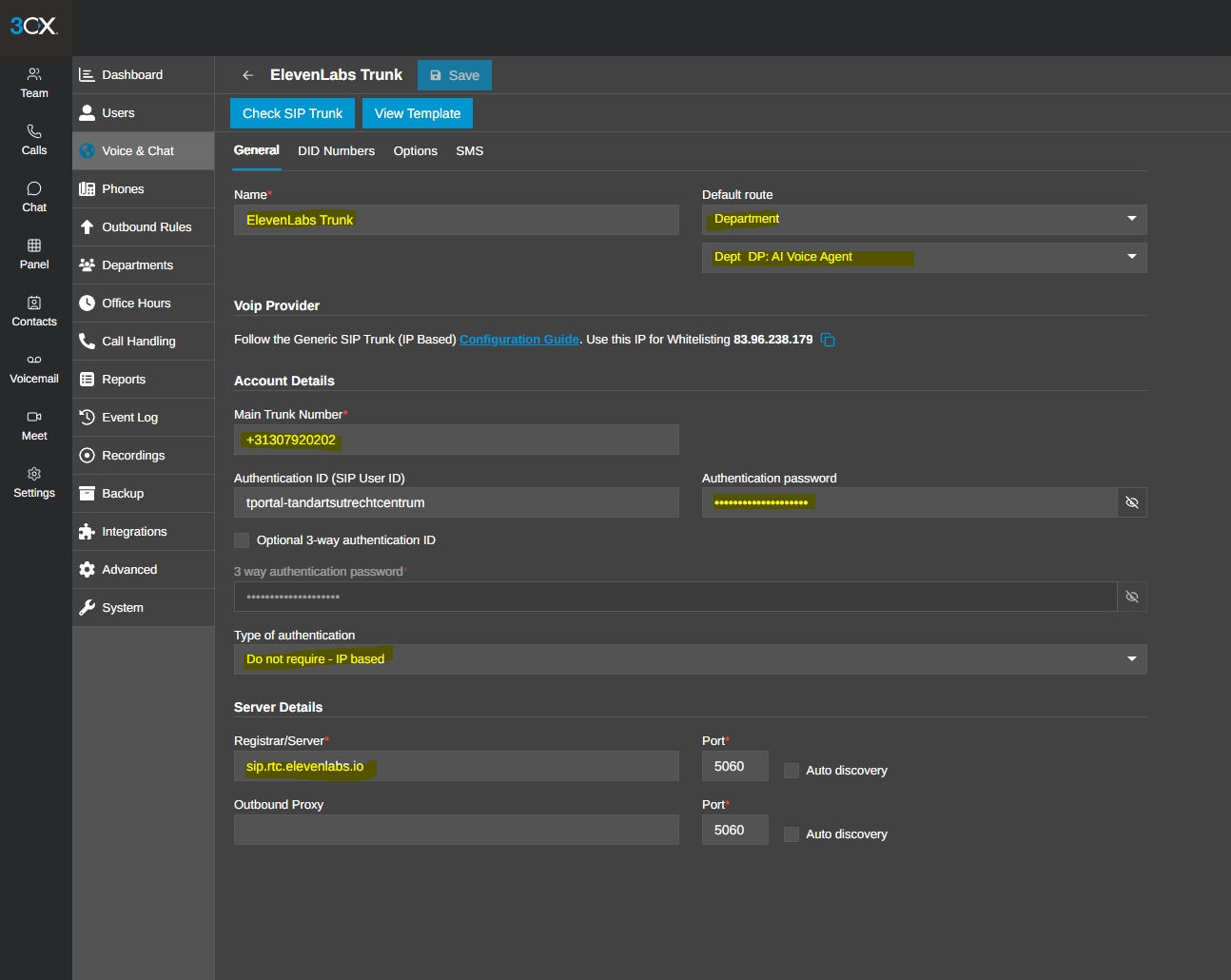Click the Recordings record icon
The height and width of the screenshot is (980, 1231).
(x=87, y=455)
